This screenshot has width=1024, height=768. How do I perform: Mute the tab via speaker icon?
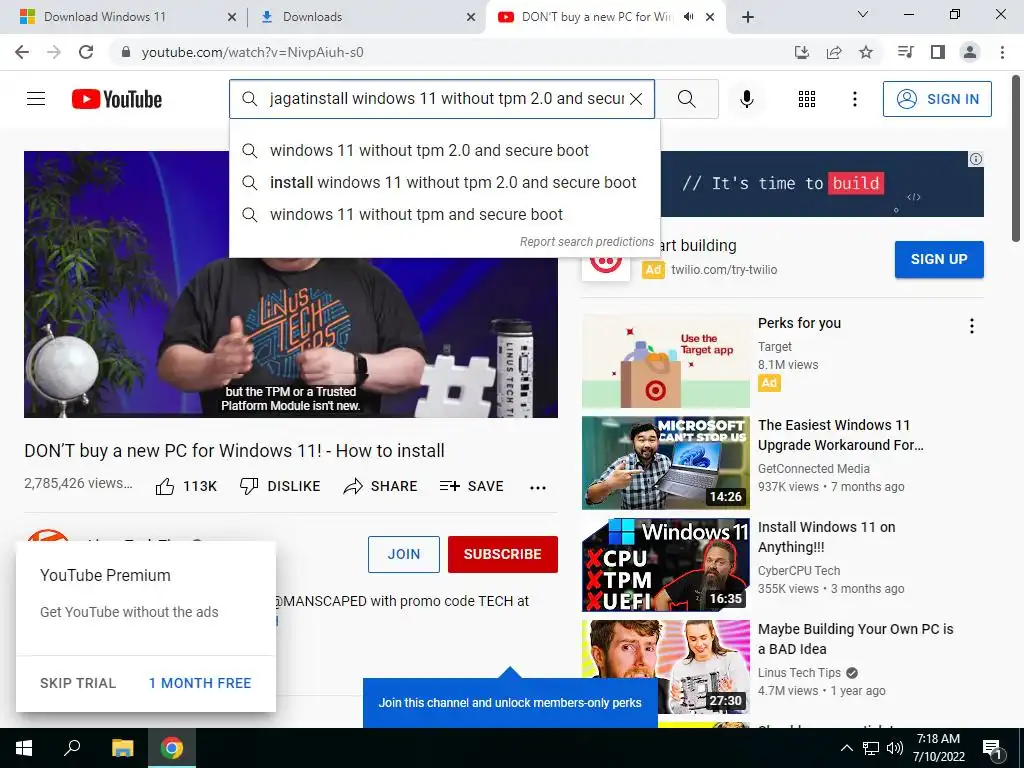tap(688, 17)
